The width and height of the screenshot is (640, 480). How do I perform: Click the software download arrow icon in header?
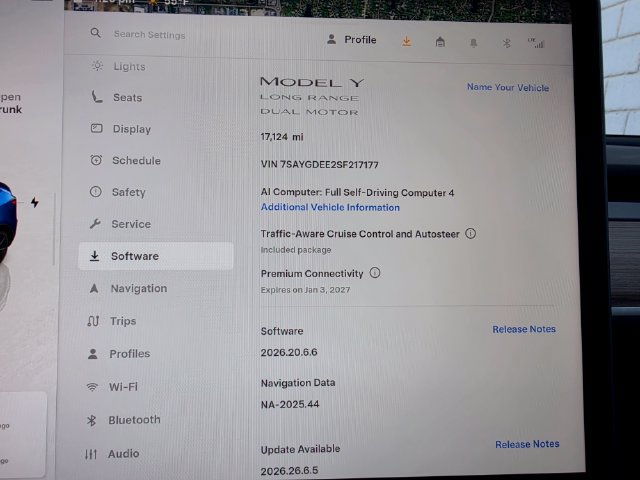pos(407,42)
